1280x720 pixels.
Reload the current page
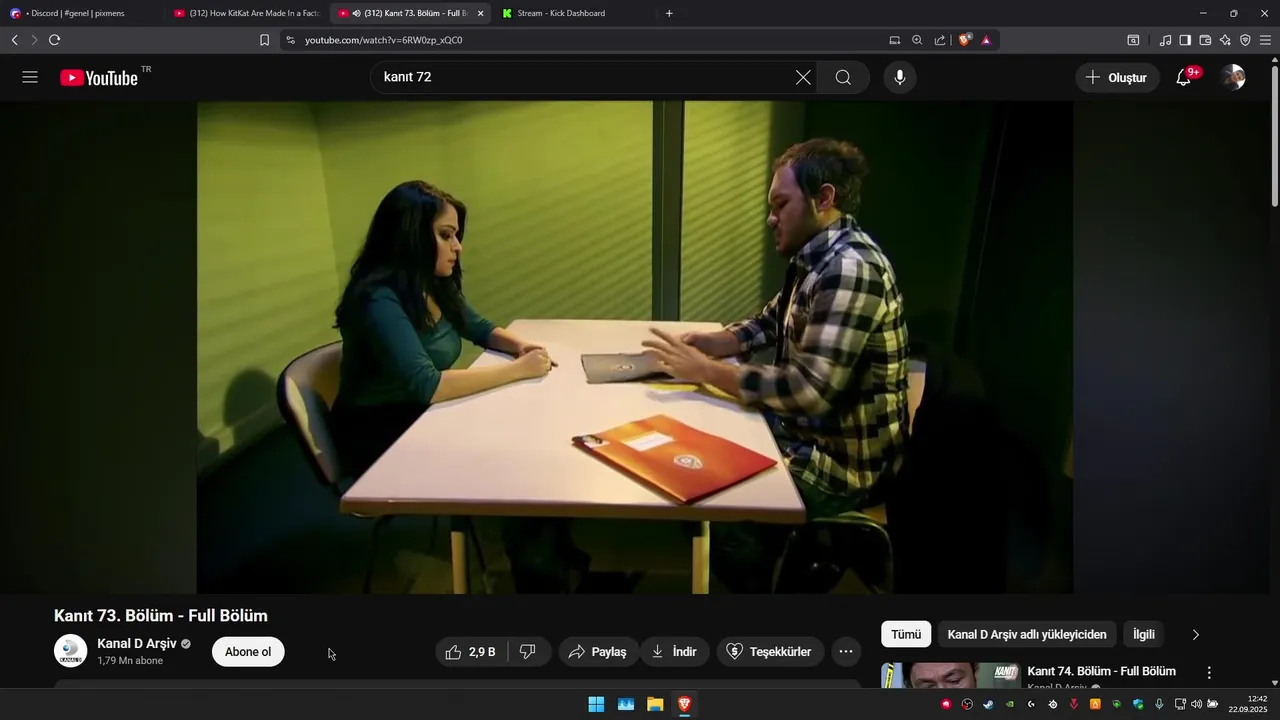point(54,40)
